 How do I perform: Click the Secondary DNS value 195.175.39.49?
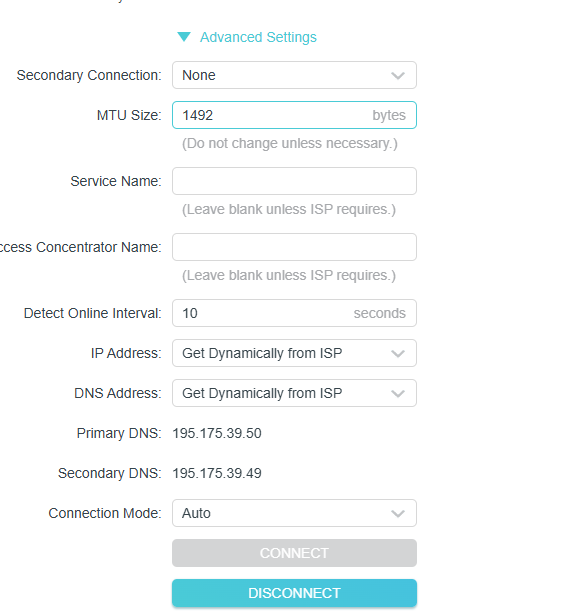217,473
